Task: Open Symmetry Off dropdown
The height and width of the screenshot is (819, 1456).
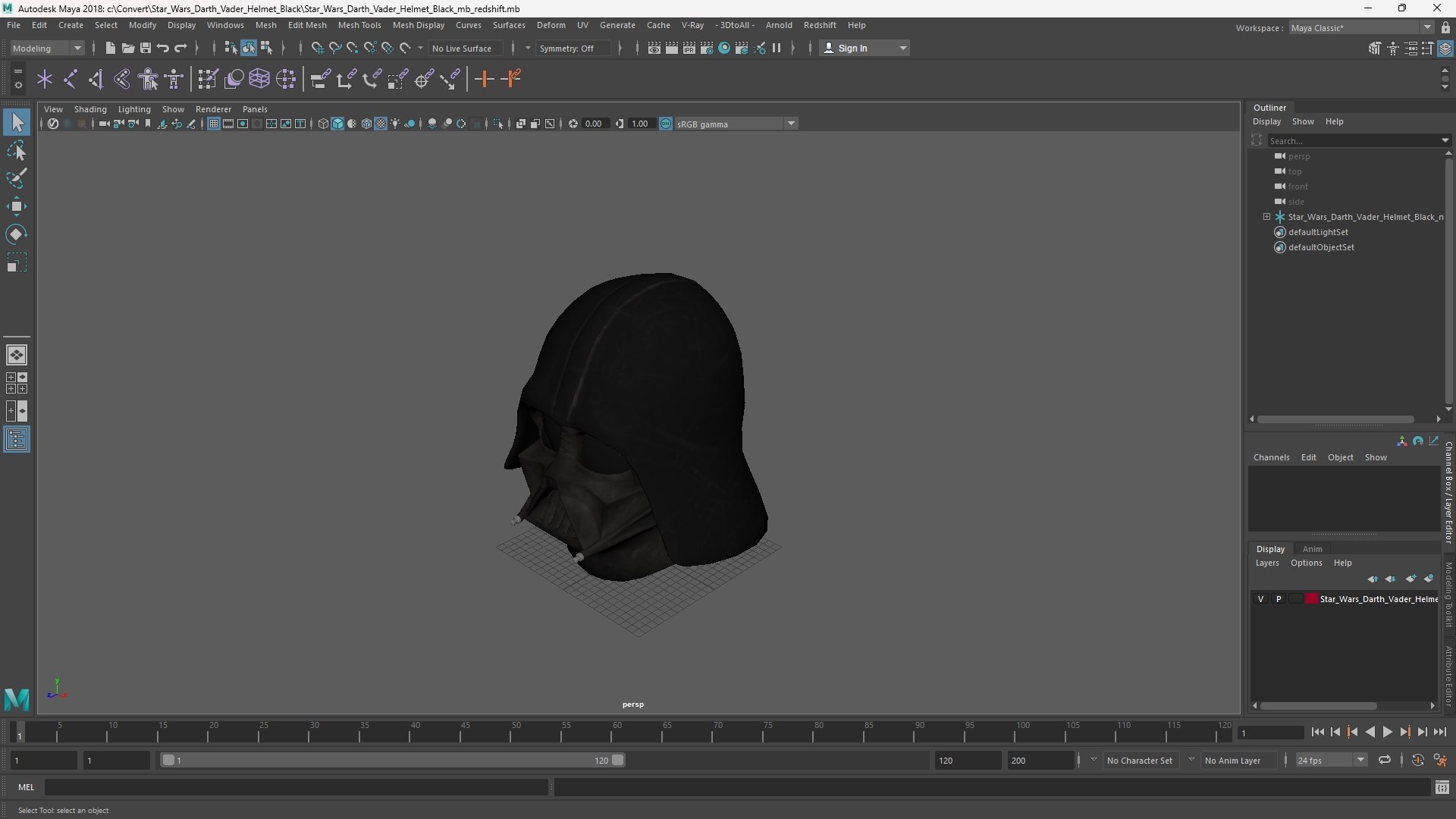Action: (x=573, y=48)
